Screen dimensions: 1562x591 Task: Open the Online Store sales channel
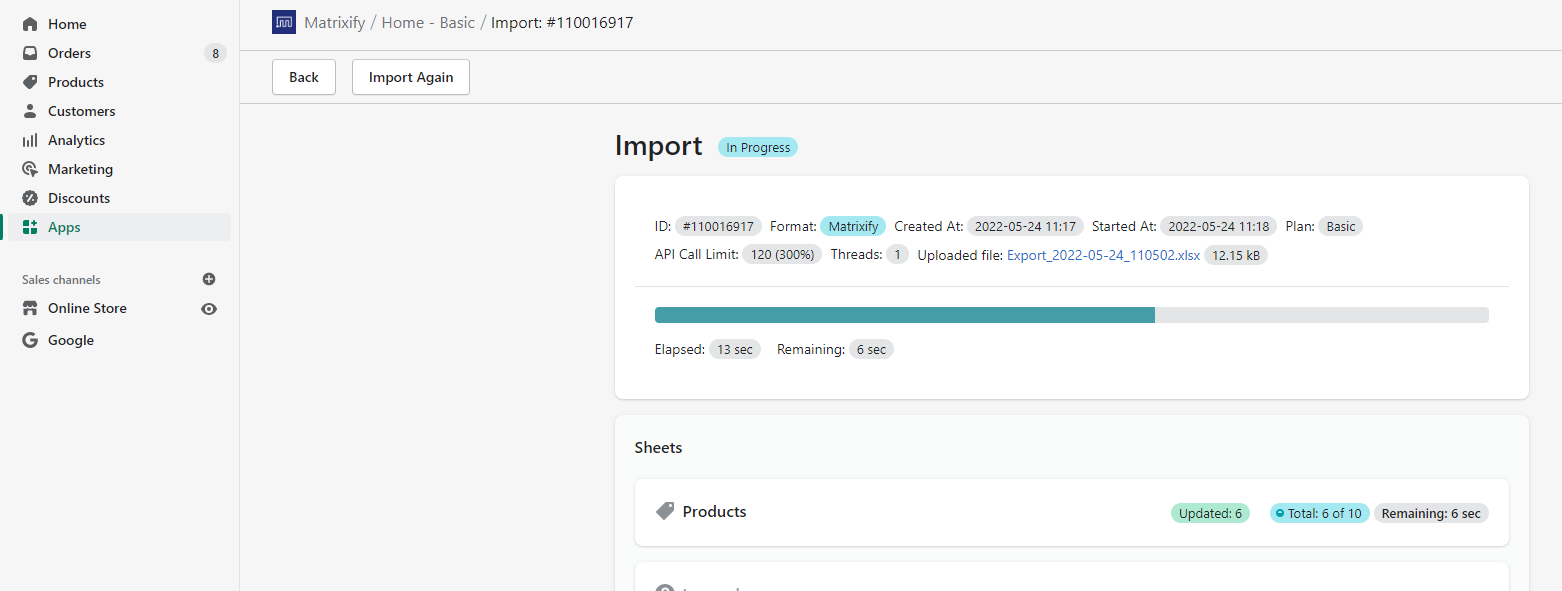(x=87, y=308)
